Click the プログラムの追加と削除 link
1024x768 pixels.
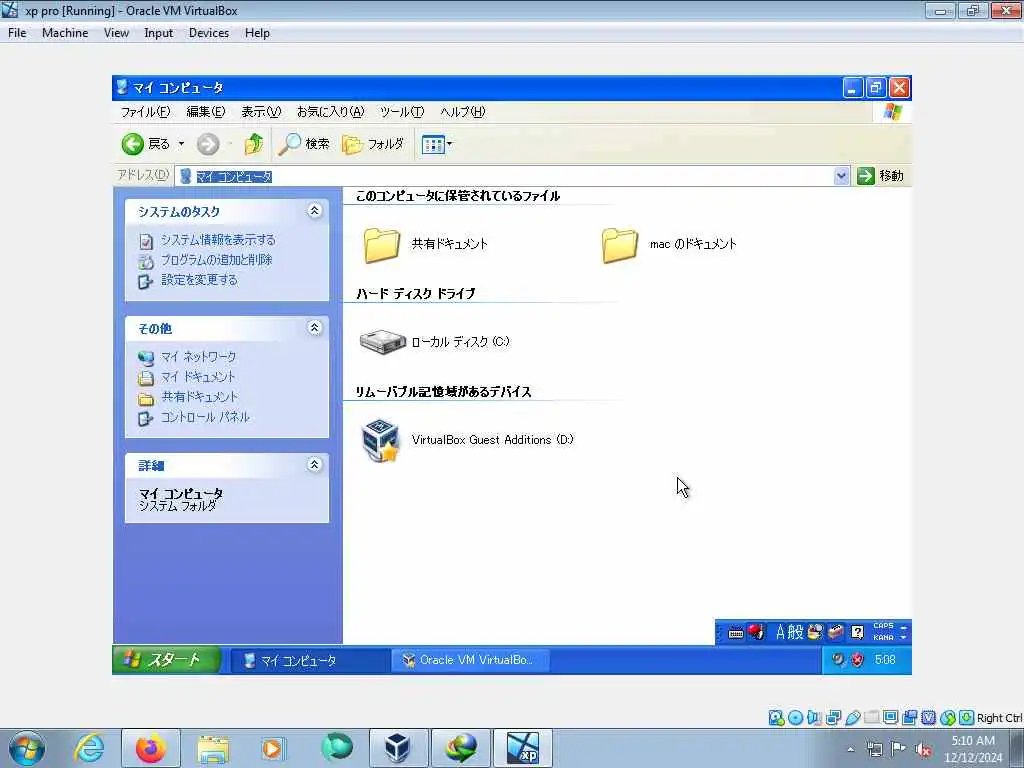[216, 260]
